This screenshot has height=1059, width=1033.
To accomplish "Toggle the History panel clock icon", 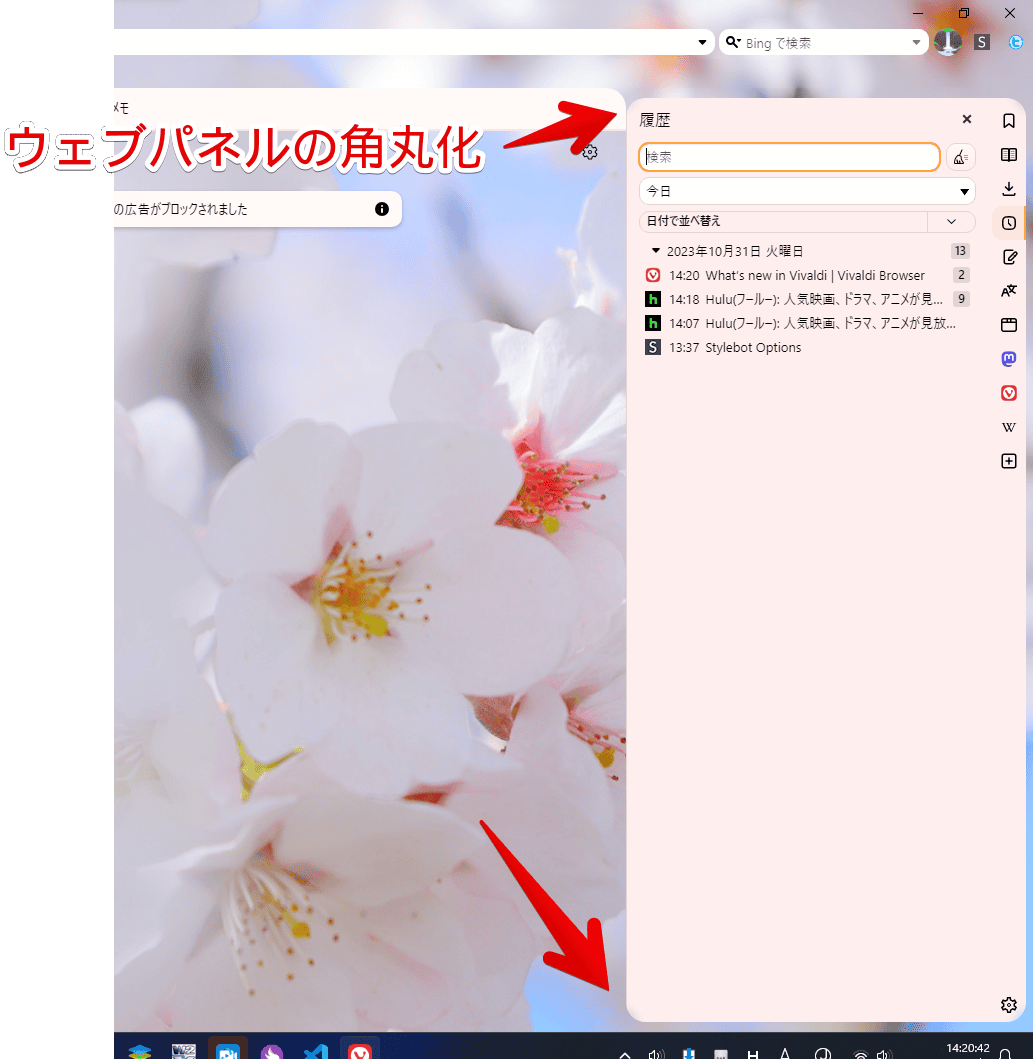I will coord(1009,223).
